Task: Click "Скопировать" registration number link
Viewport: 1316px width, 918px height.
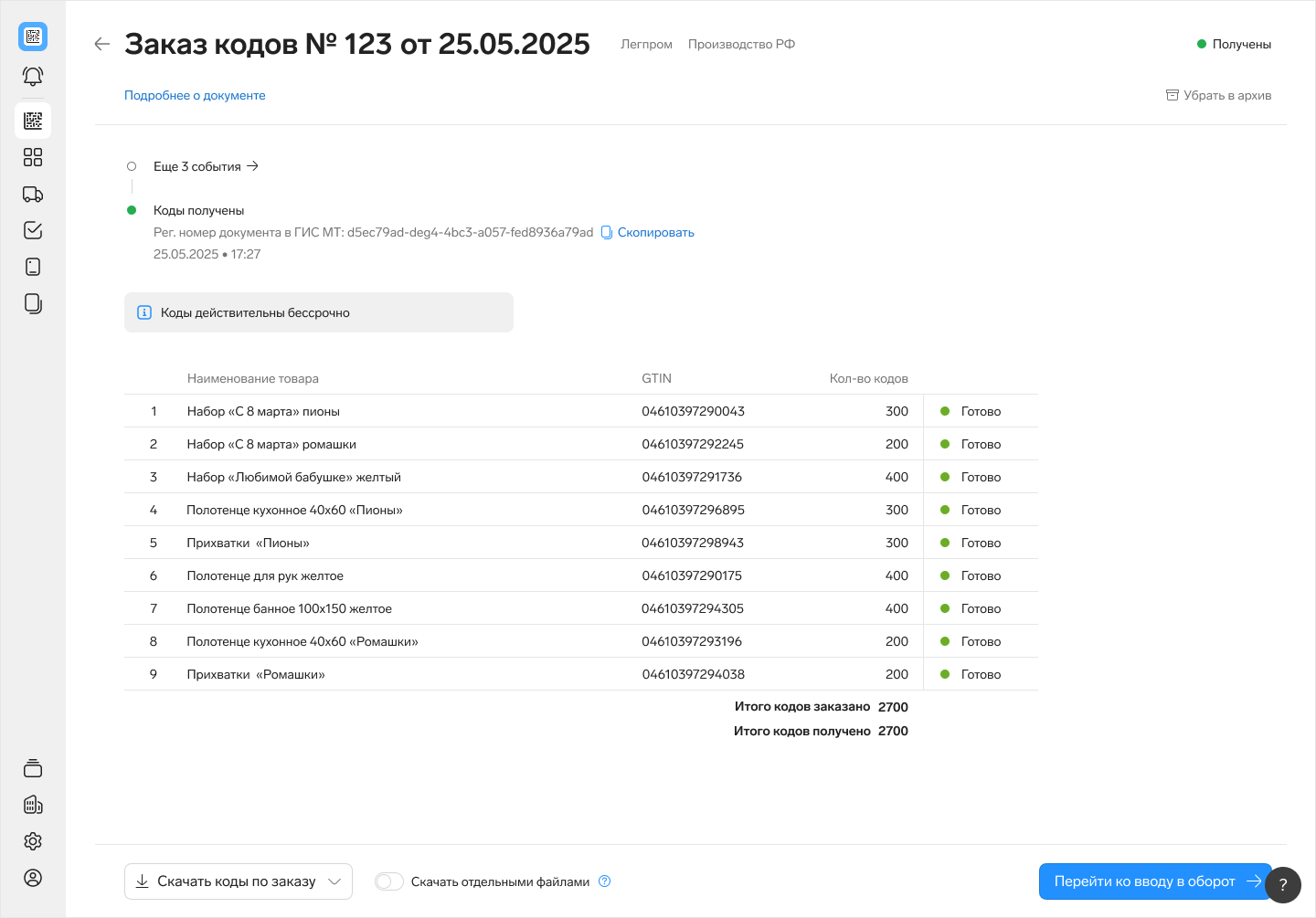Action: 655,232
